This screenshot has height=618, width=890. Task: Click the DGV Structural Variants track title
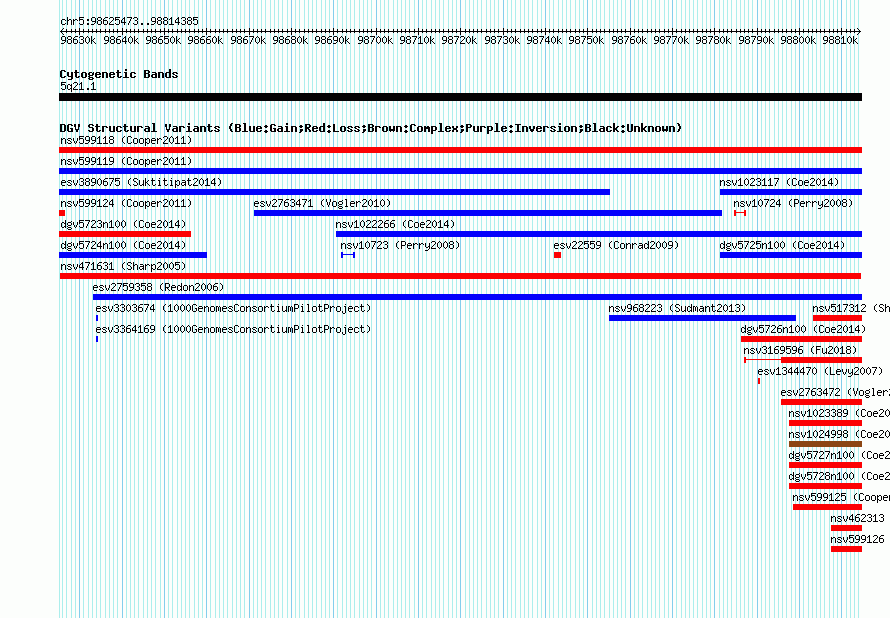(370, 128)
